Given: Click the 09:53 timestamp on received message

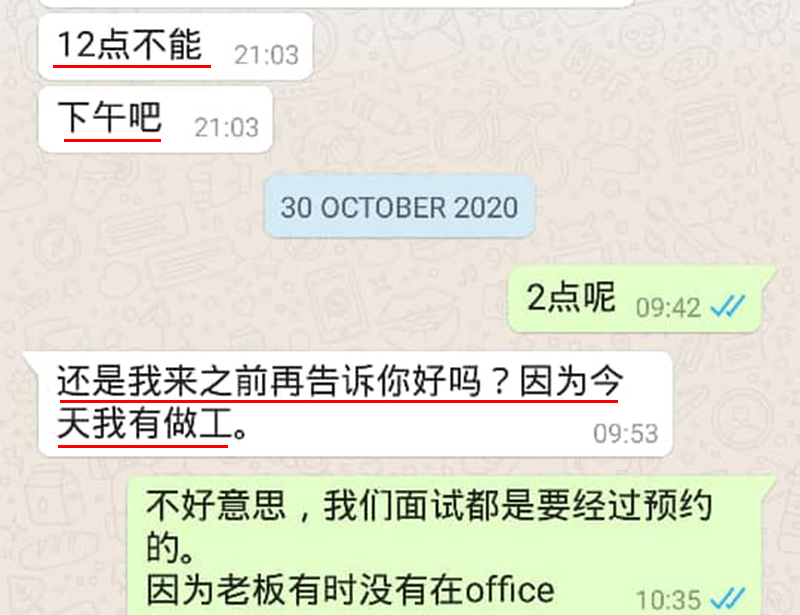Looking at the screenshot, I should pos(626,434).
